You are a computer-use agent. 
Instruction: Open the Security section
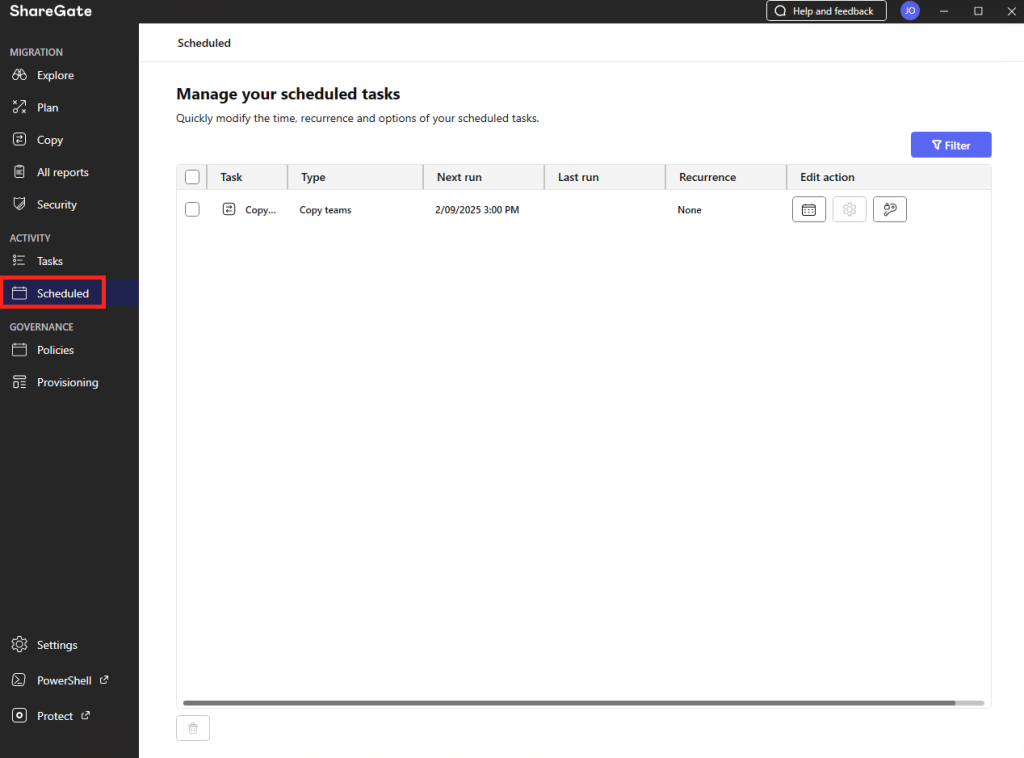[x=56, y=204]
